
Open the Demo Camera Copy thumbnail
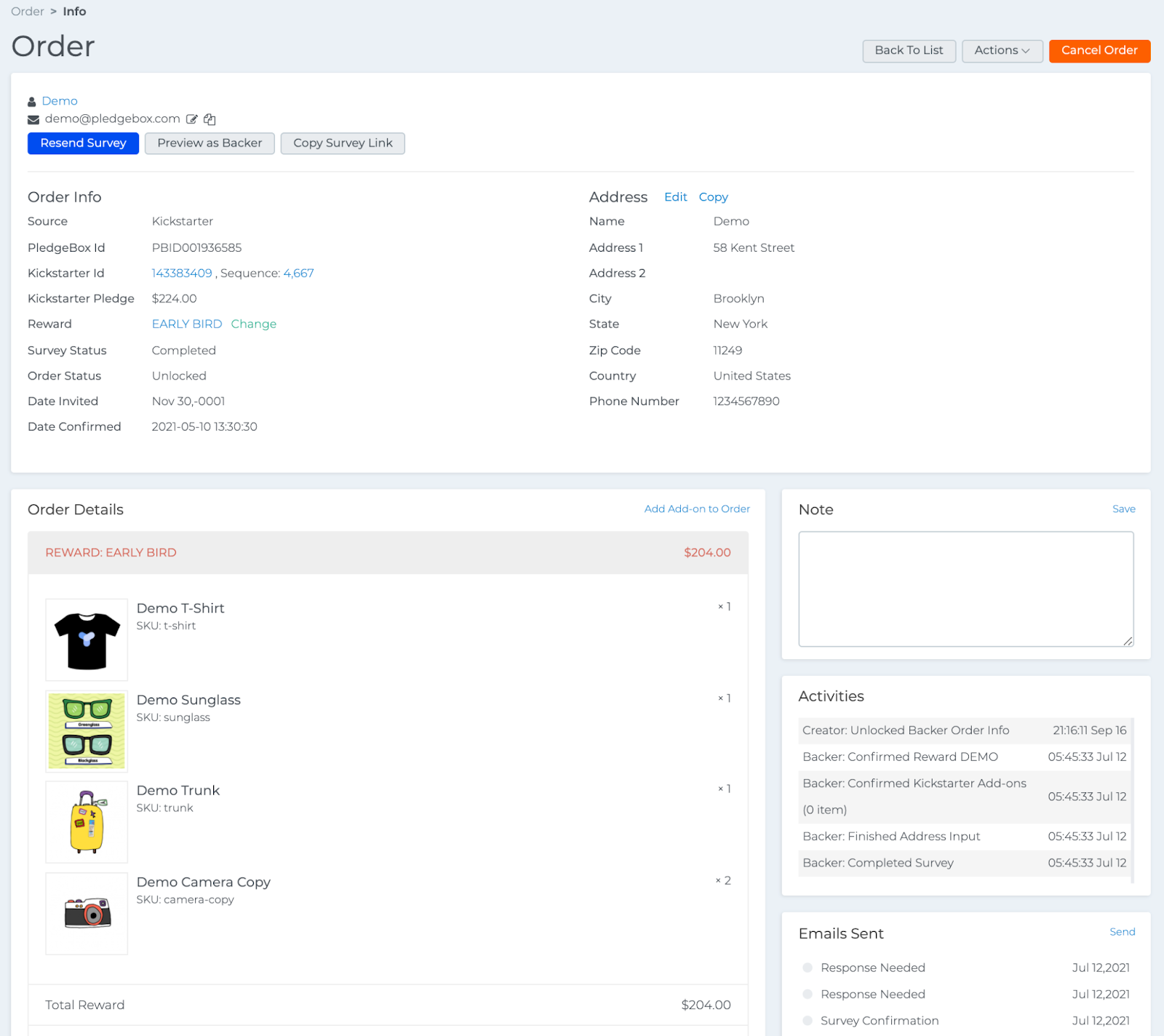coord(87,914)
